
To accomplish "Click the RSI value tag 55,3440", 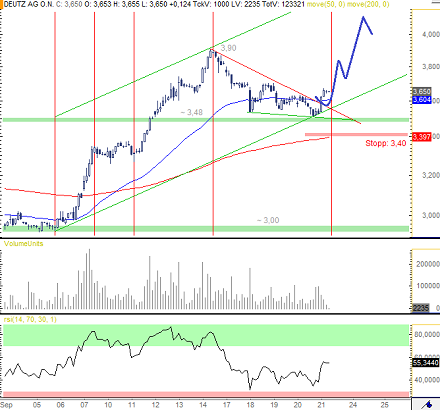I will pyautogui.click(x=426, y=362).
